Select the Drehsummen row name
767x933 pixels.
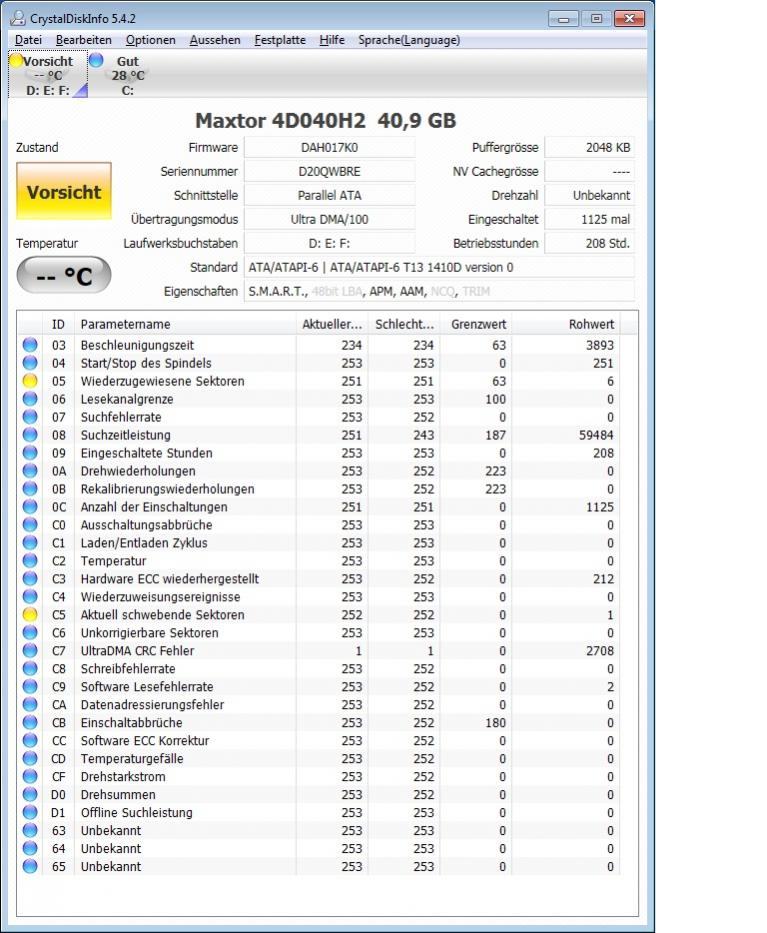118,794
